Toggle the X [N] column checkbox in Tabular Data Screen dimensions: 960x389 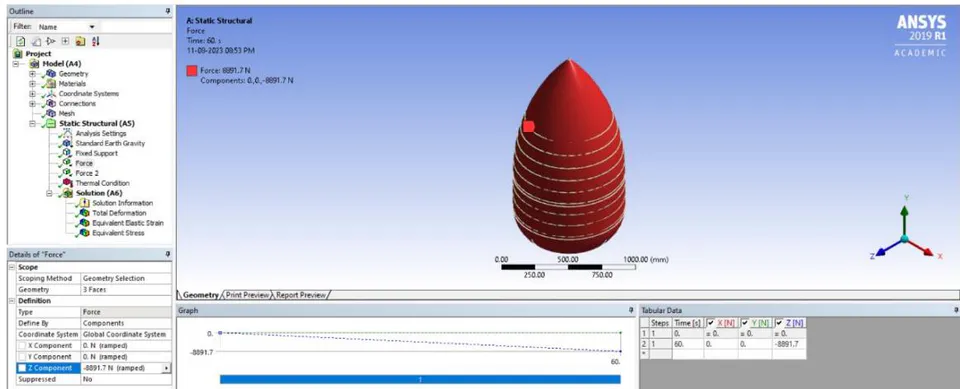pos(710,322)
